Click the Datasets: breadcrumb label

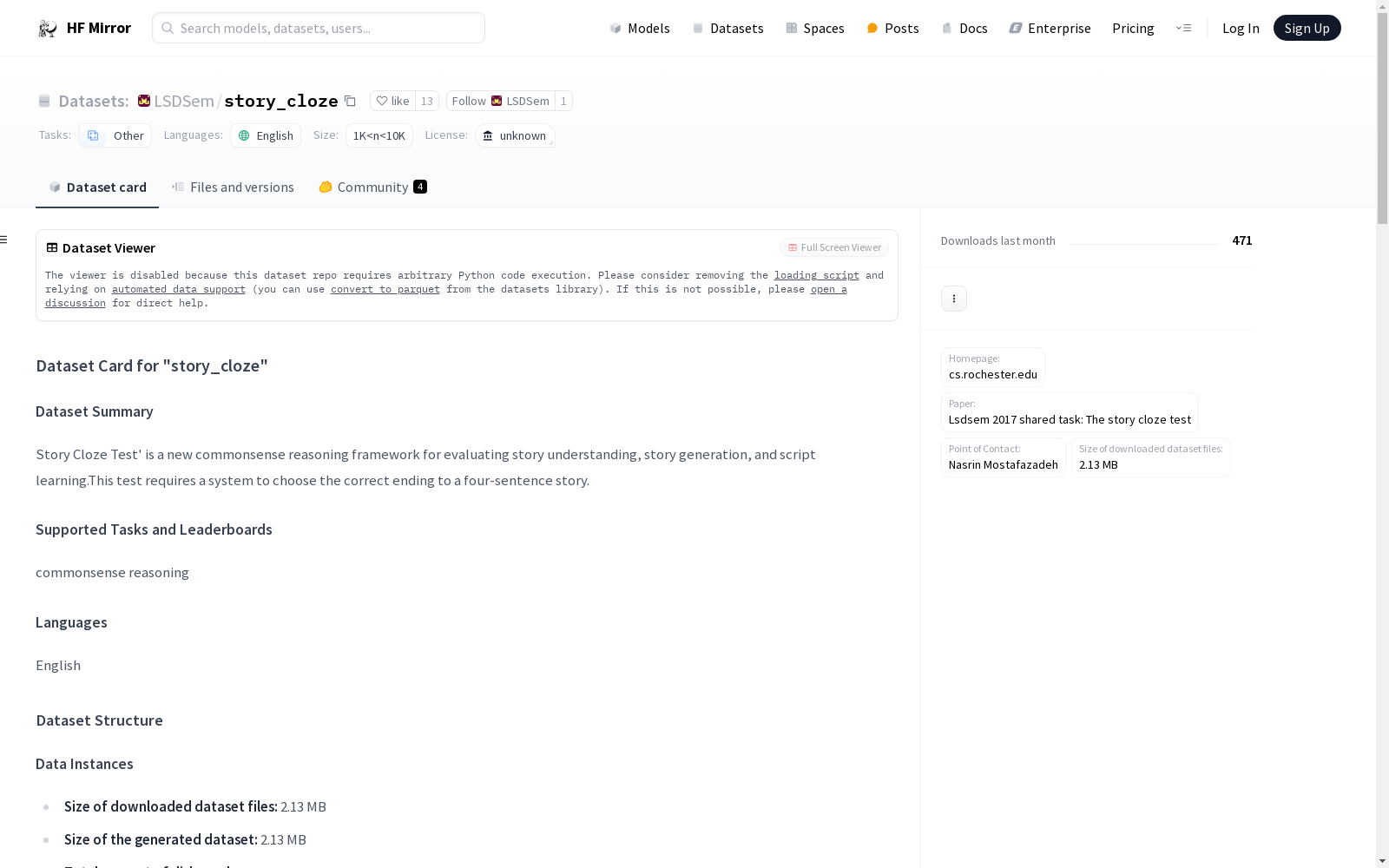coord(93,101)
